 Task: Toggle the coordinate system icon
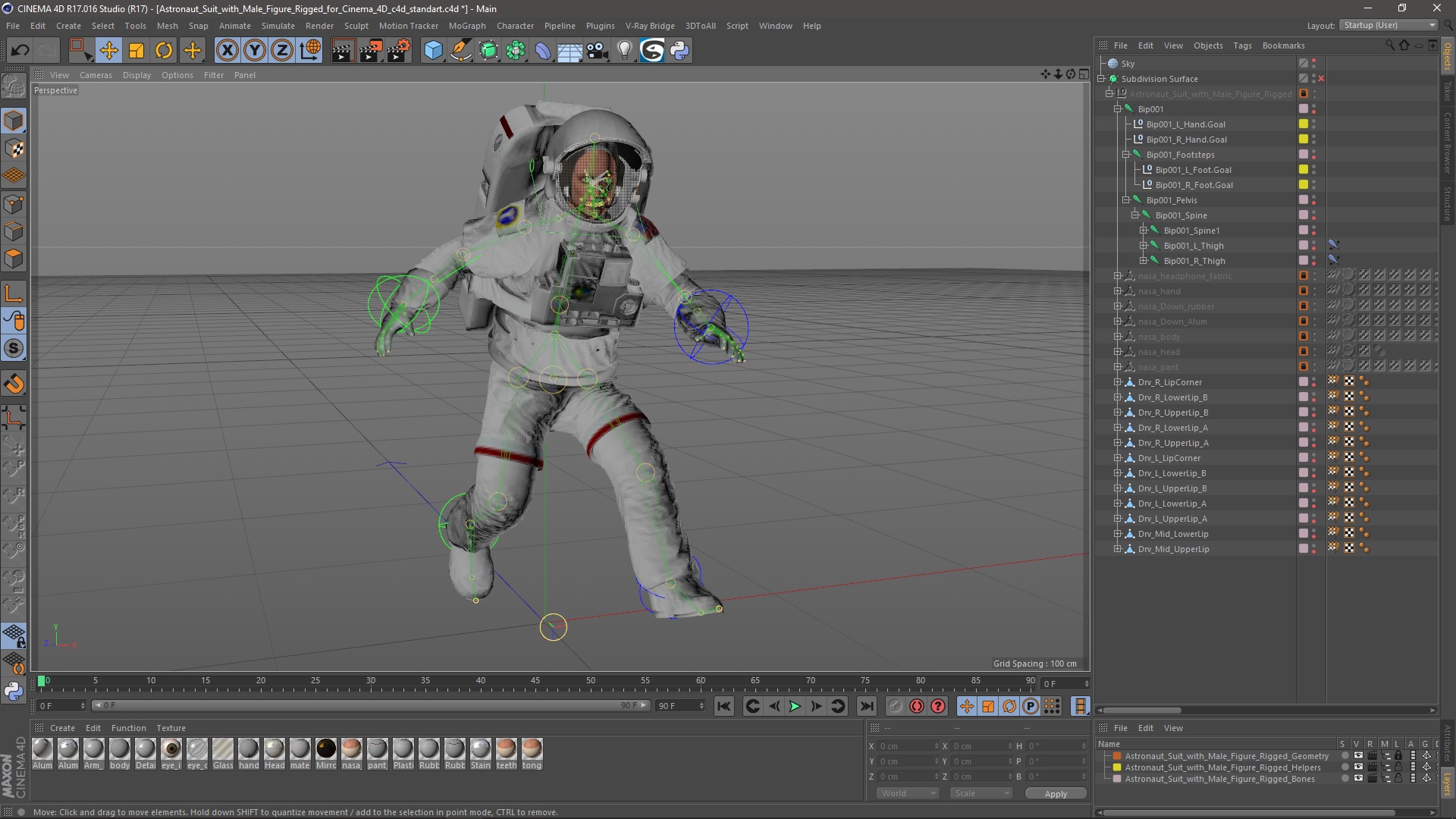[x=310, y=51]
